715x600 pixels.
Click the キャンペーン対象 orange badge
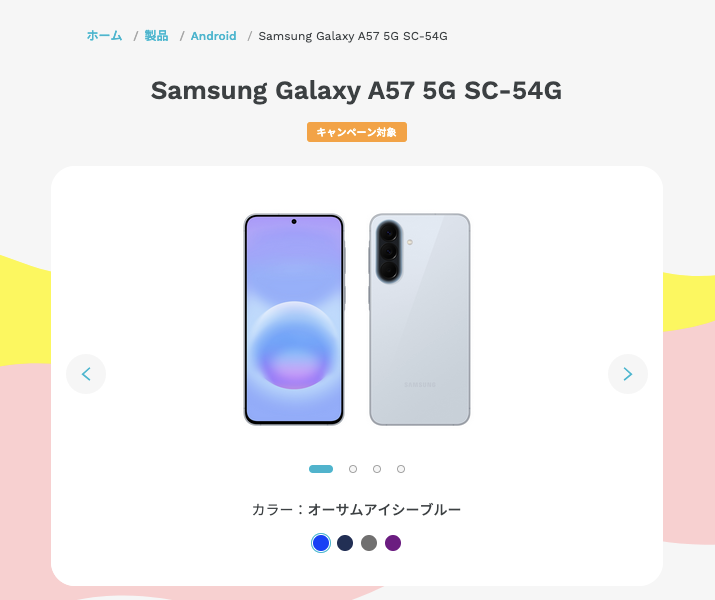tap(357, 132)
